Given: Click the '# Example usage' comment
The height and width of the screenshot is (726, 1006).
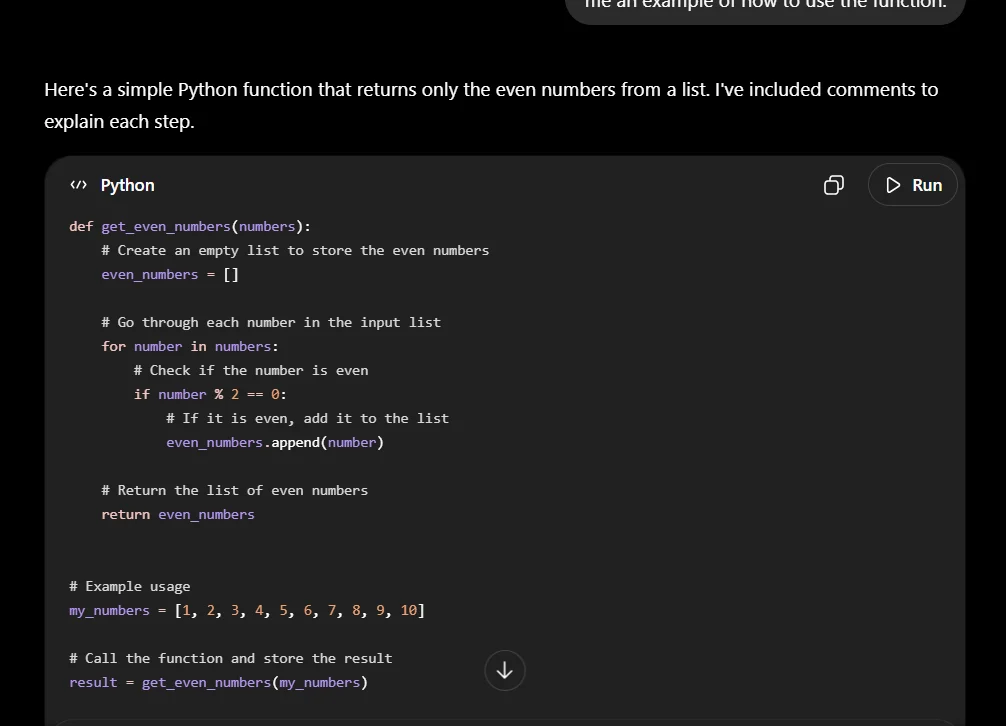Looking at the screenshot, I should pyautogui.click(x=130, y=587).
